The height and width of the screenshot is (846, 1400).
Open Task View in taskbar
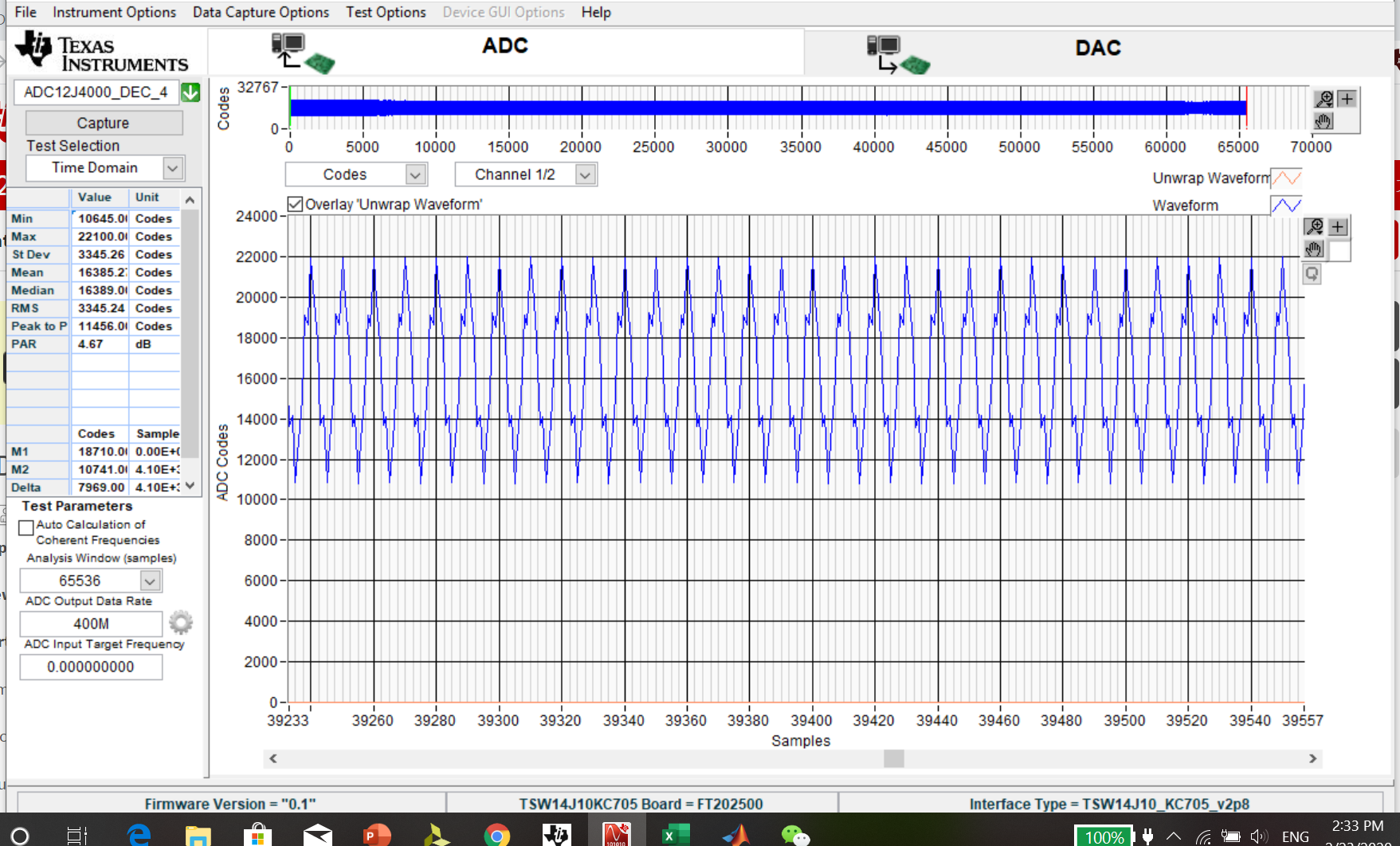pyautogui.click(x=77, y=835)
